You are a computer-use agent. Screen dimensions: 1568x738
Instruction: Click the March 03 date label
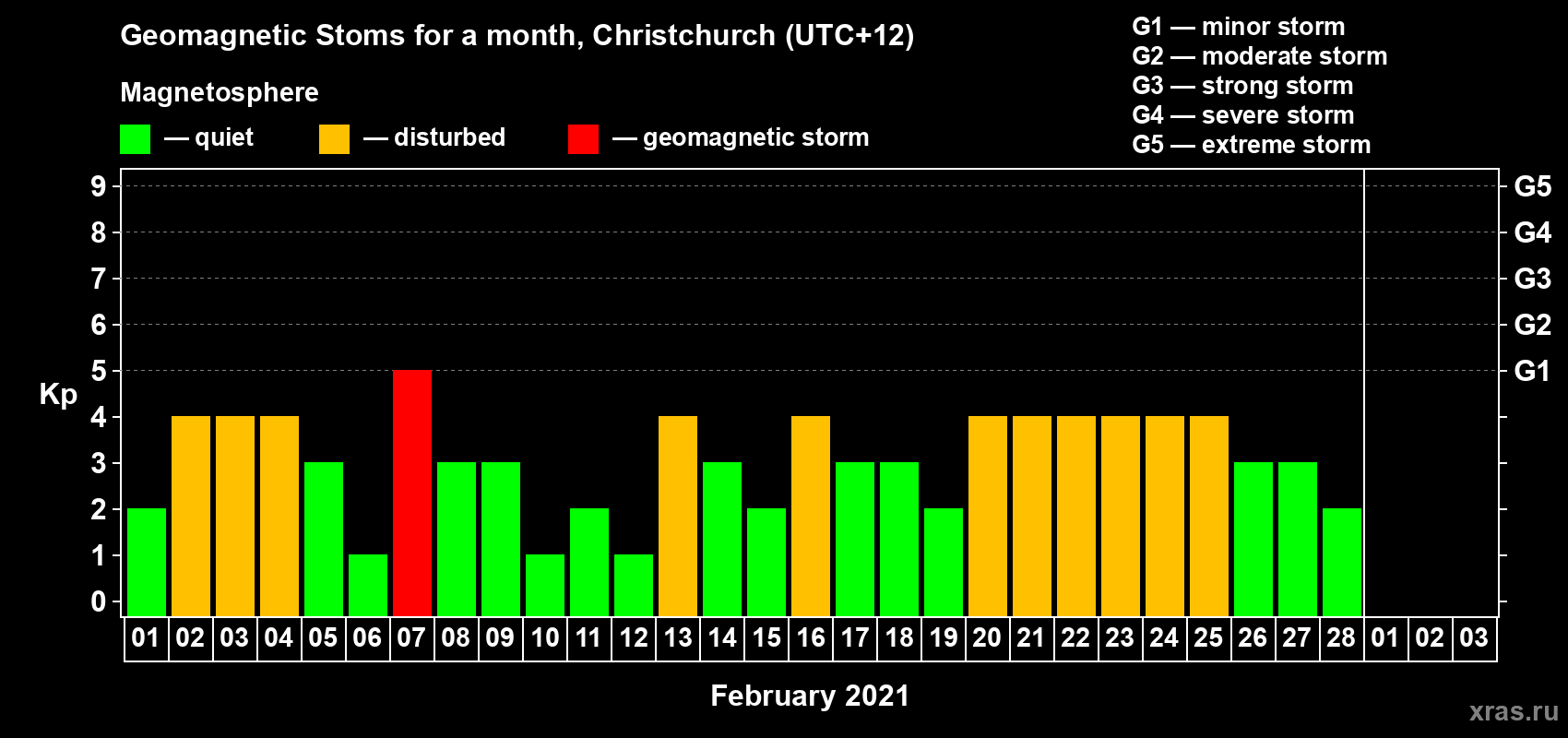coord(1474,637)
